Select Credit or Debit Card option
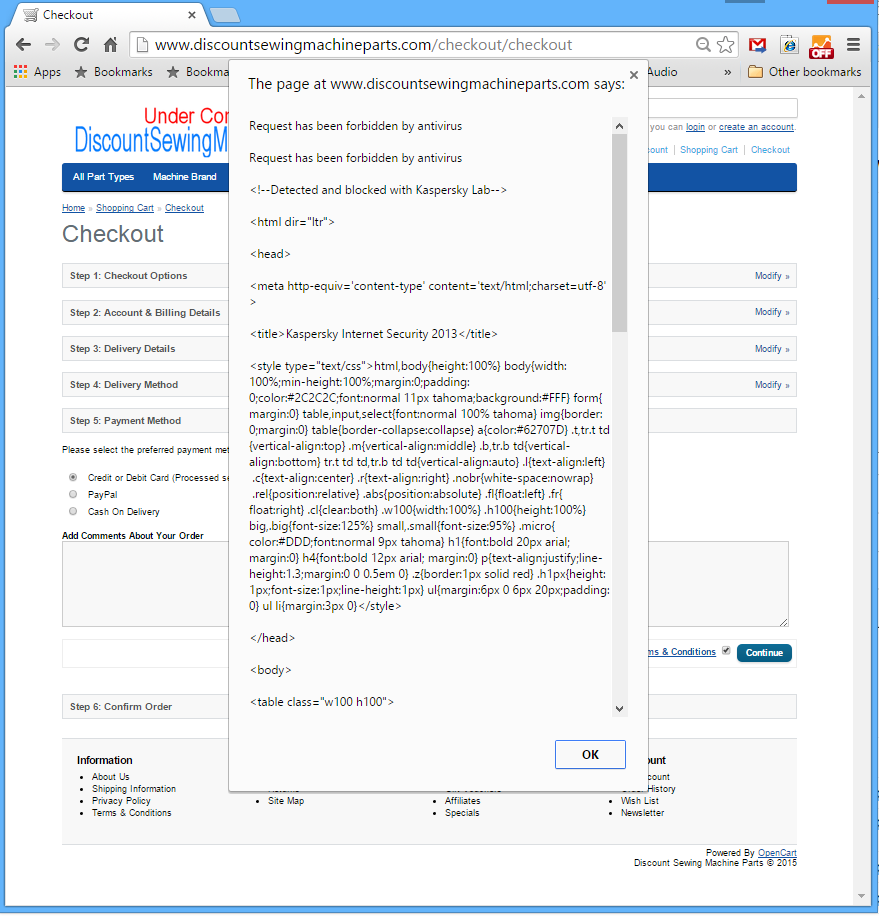 pos(73,477)
